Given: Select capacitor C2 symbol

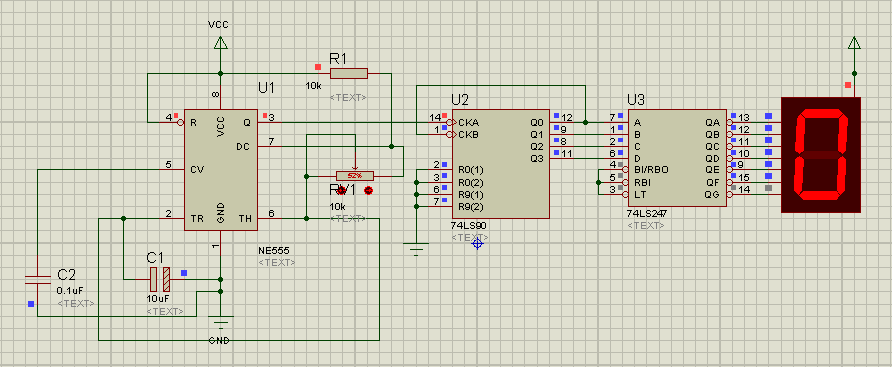Looking at the screenshot, I should (x=38, y=279).
